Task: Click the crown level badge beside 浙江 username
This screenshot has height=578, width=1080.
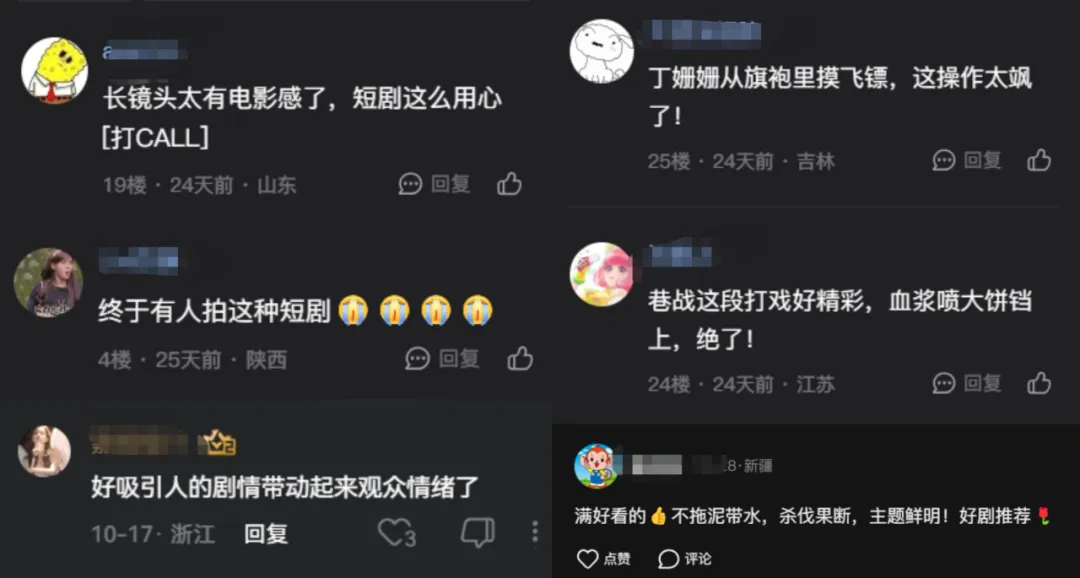Action: 218,443
